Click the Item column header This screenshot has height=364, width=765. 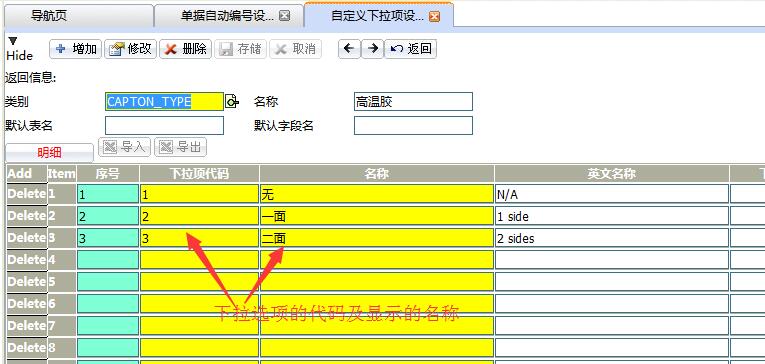[x=61, y=174]
